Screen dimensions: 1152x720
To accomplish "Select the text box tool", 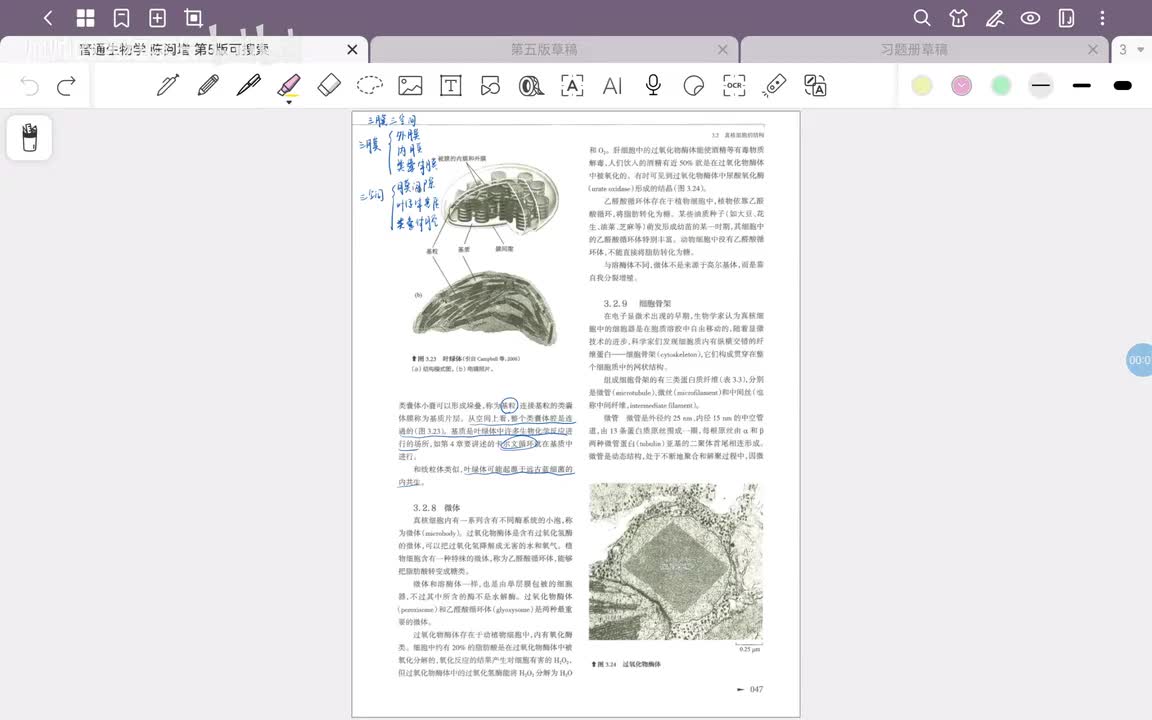I will point(450,85).
